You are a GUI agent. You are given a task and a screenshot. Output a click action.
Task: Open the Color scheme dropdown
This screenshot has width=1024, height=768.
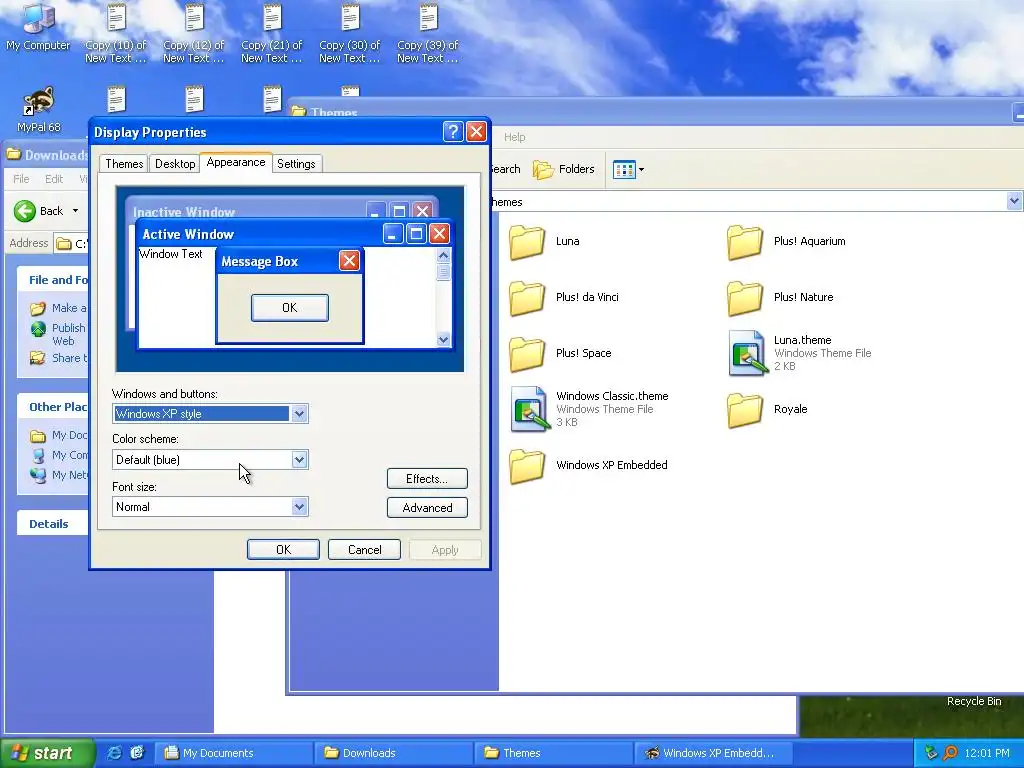point(299,460)
